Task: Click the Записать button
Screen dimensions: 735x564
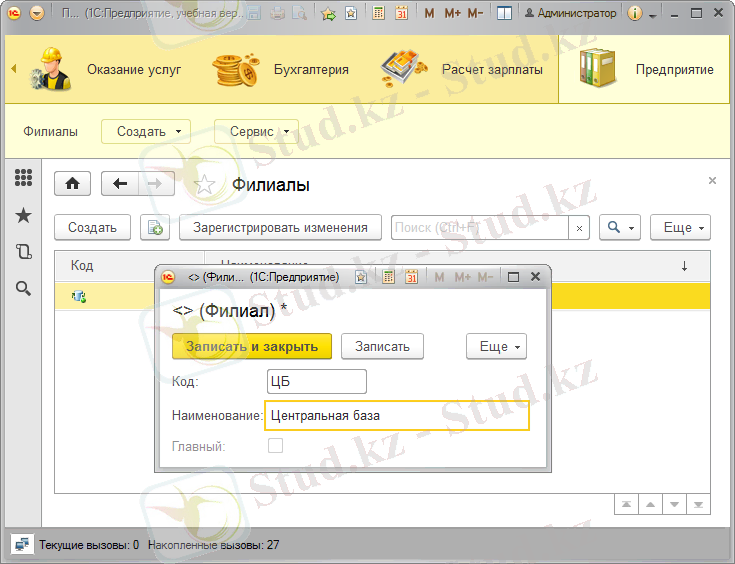Action: 382,346
